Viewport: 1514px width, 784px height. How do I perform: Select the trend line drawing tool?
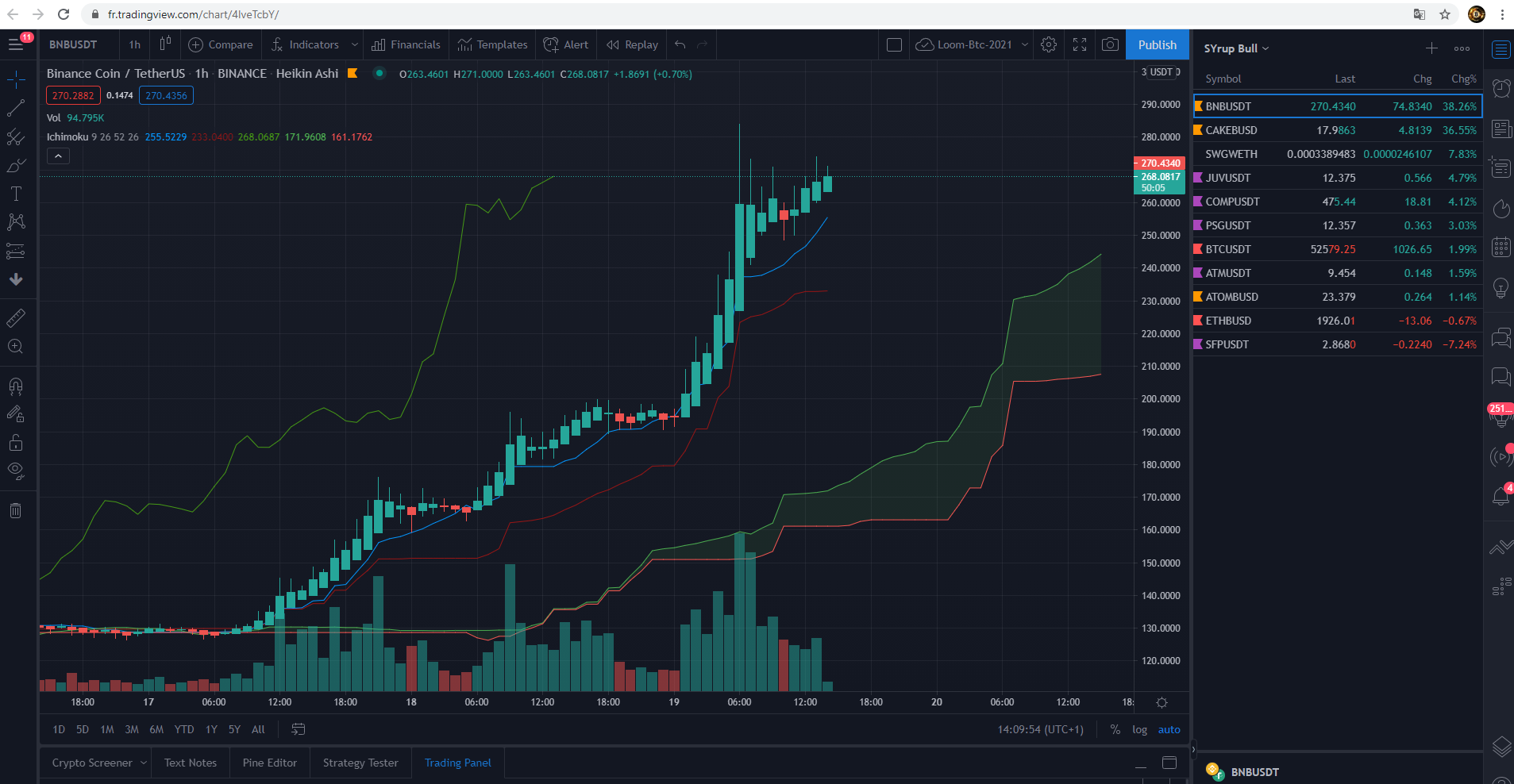click(x=16, y=108)
